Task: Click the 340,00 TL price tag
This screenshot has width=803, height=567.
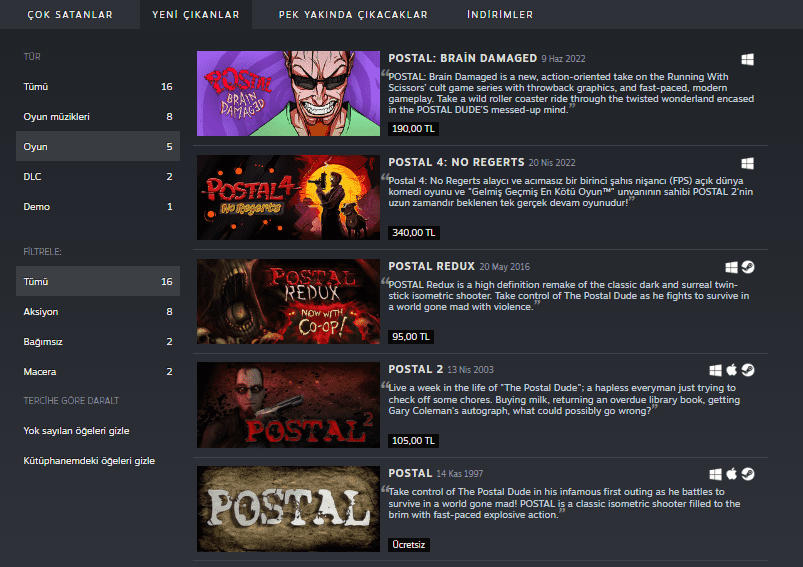Action: click(x=414, y=233)
